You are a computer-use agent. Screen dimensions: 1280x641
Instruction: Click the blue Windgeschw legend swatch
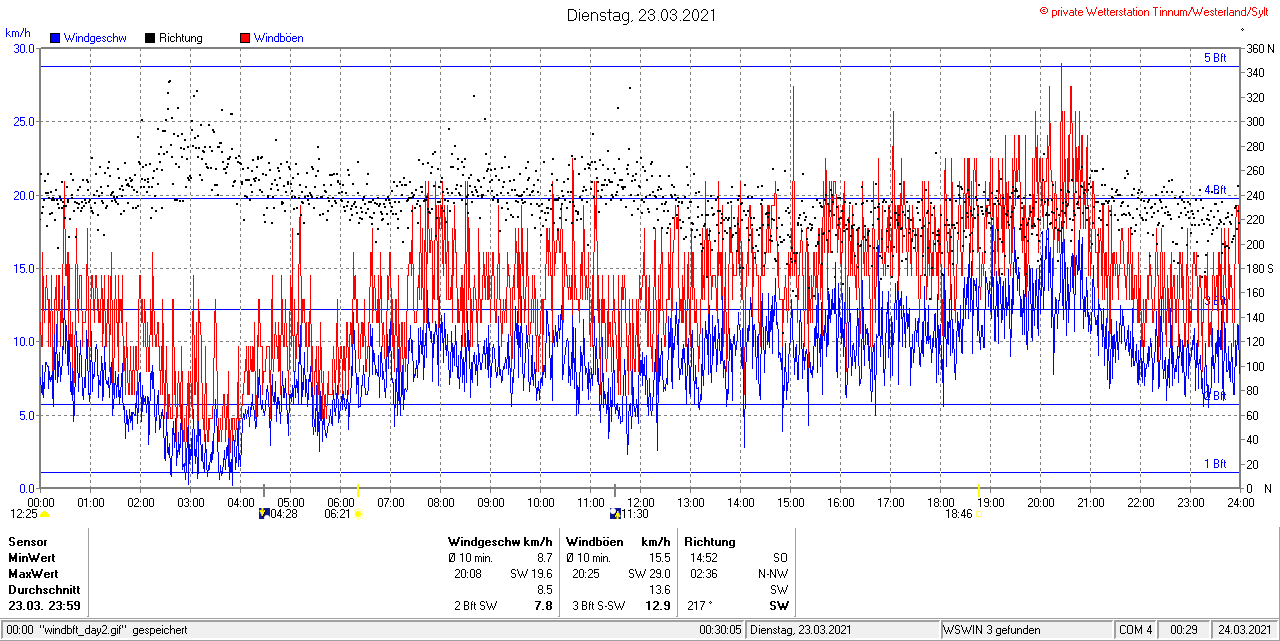(55, 38)
